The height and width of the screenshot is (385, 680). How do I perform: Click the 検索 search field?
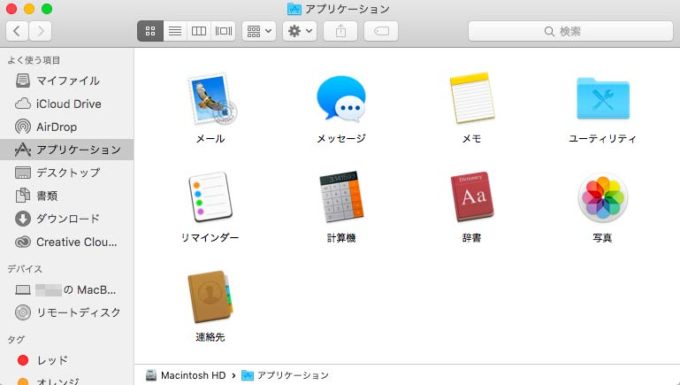click(571, 31)
